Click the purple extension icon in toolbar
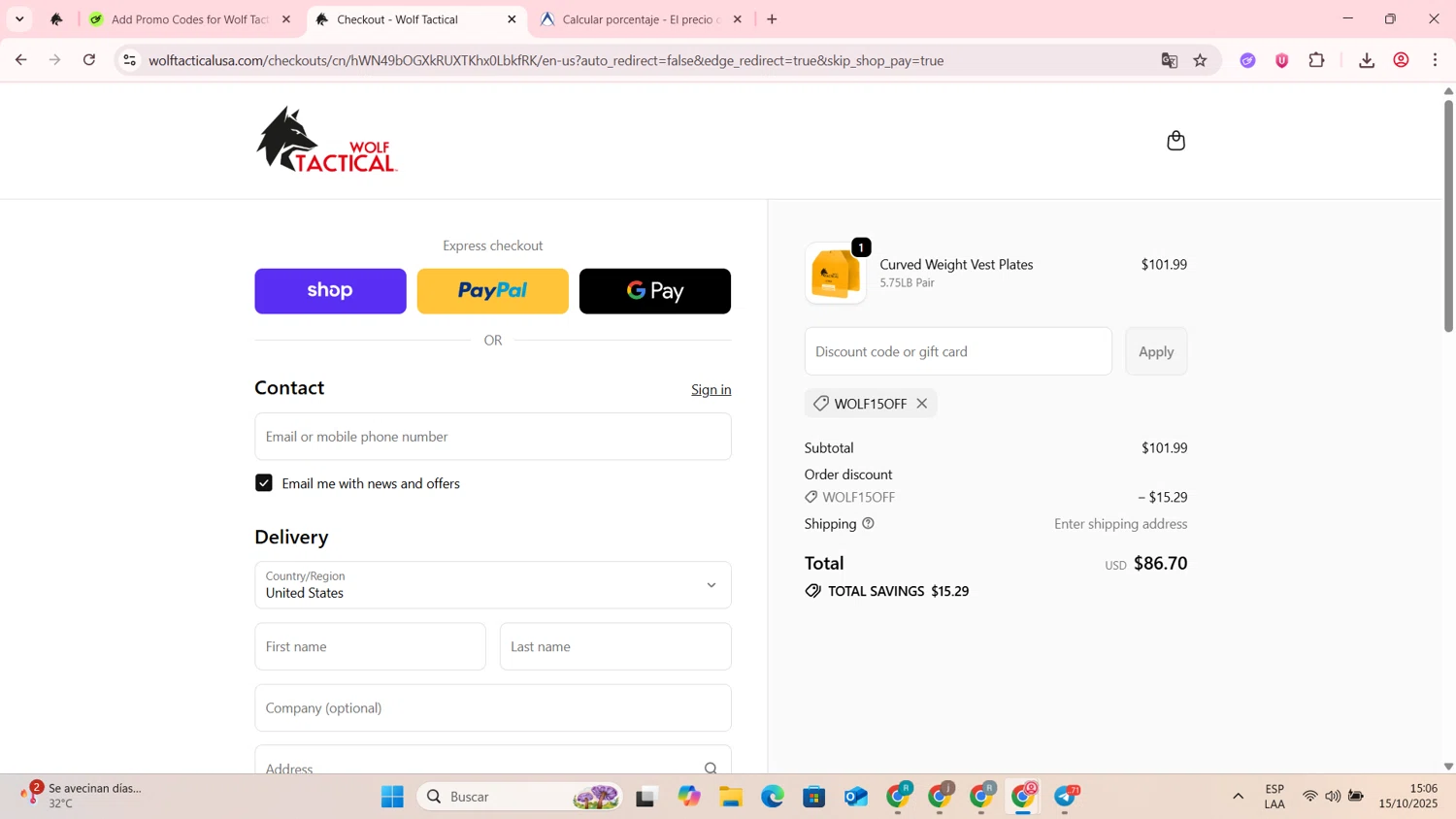1456x819 pixels. (x=1248, y=60)
